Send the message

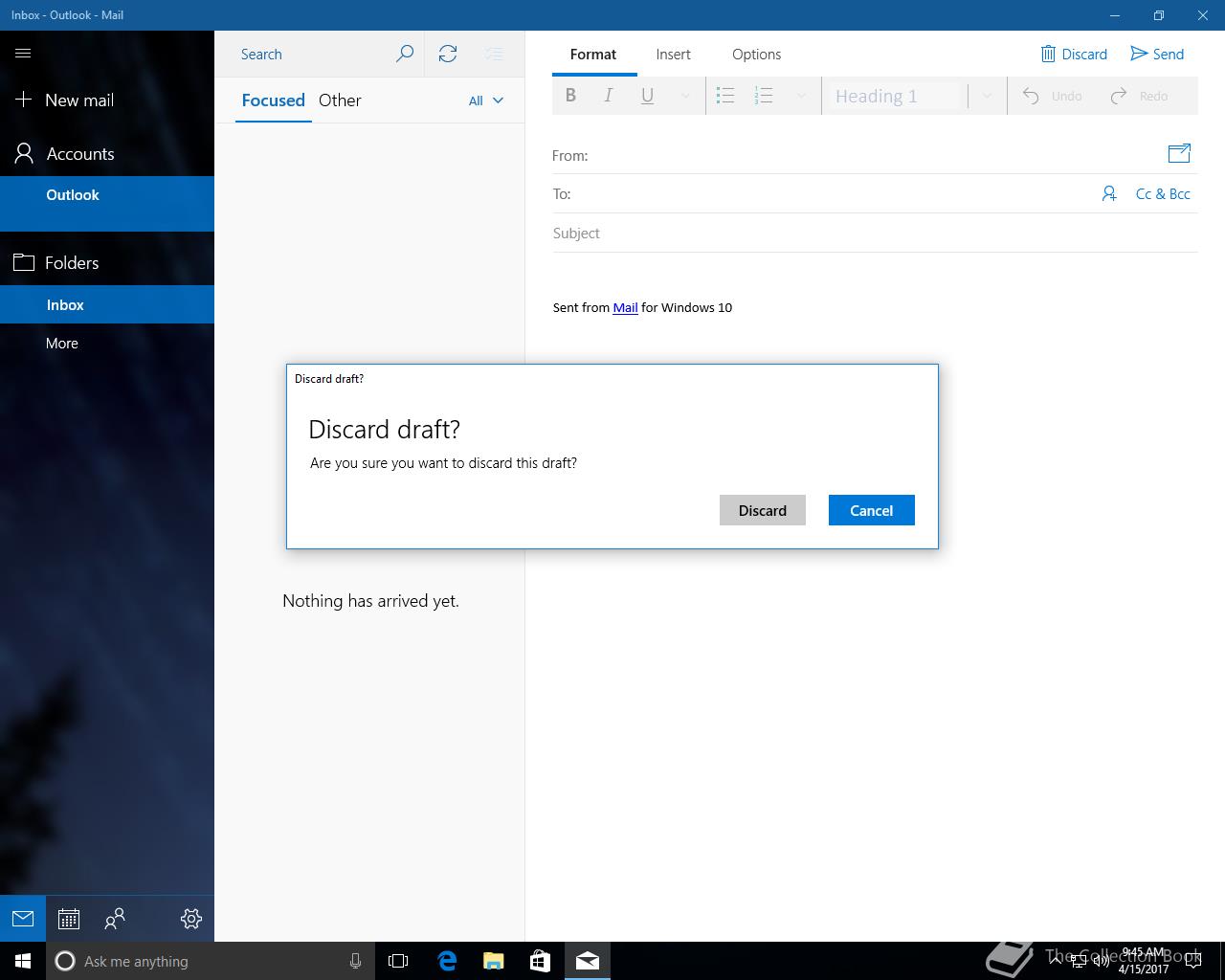tap(1157, 54)
